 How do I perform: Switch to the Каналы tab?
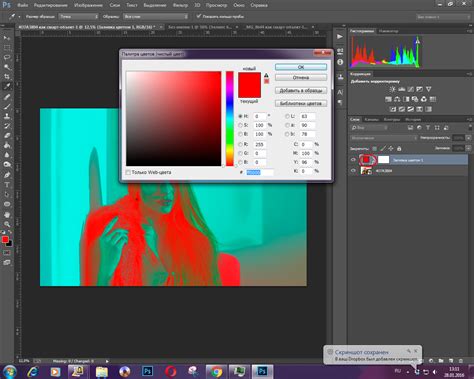371,119
